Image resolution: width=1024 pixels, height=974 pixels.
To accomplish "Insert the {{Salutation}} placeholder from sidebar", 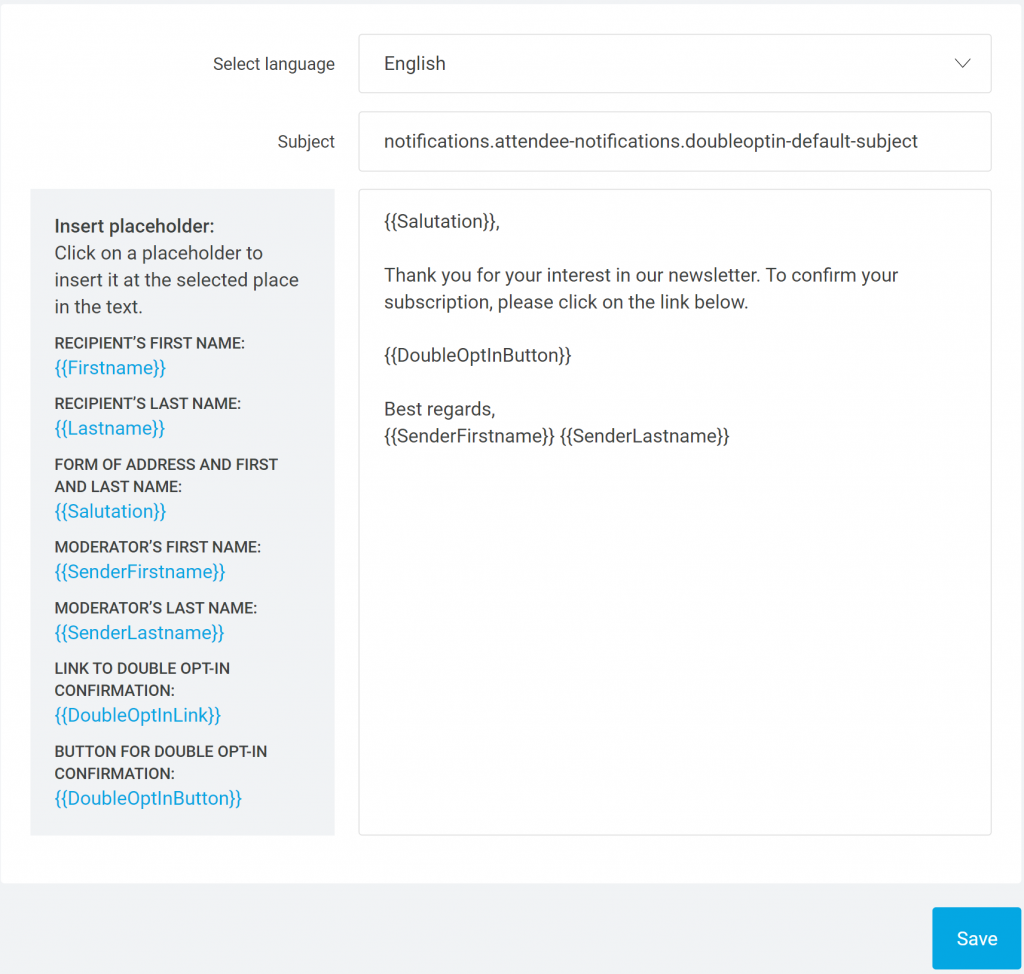I will (110, 511).
